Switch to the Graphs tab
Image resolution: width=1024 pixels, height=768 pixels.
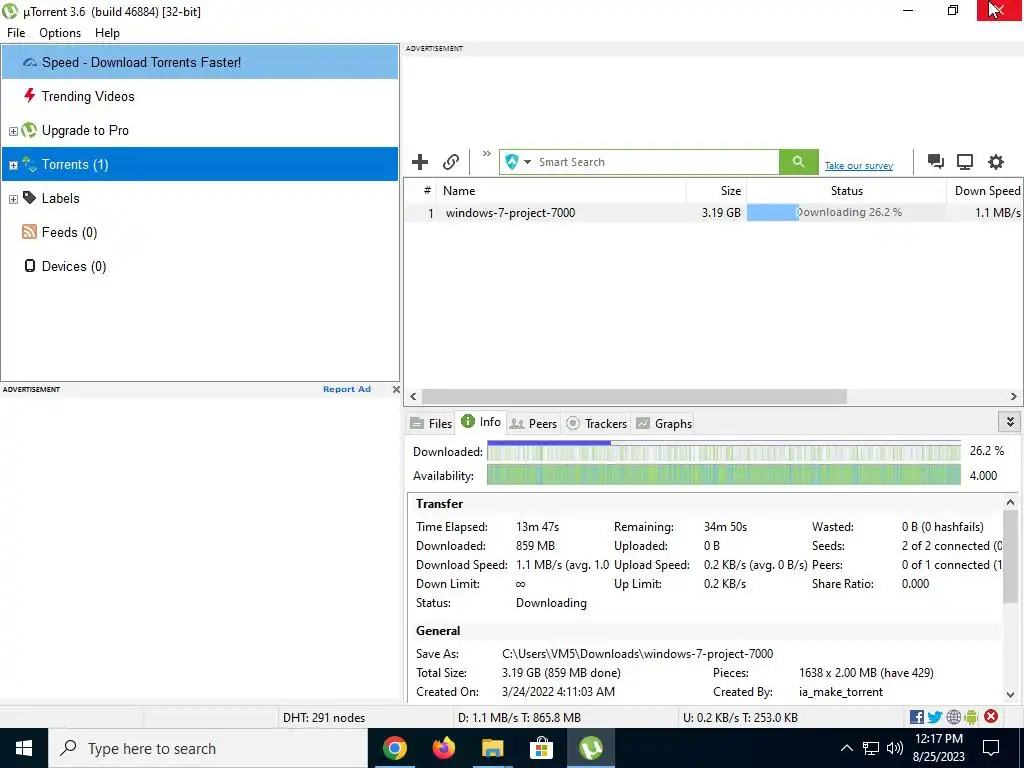tap(664, 423)
